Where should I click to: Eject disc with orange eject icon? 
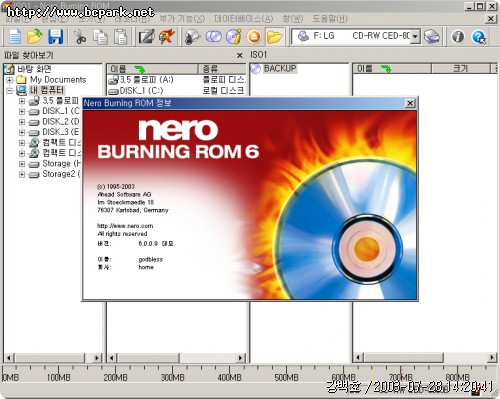[x=254, y=36]
